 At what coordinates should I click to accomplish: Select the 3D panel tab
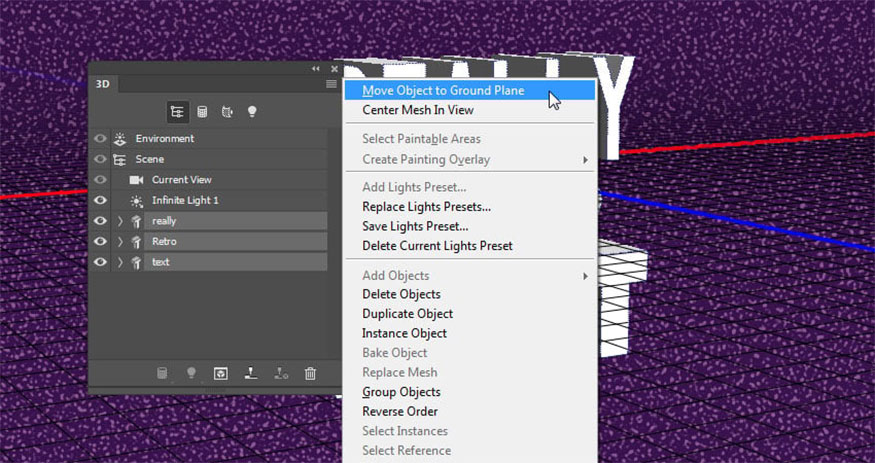pyautogui.click(x=103, y=84)
